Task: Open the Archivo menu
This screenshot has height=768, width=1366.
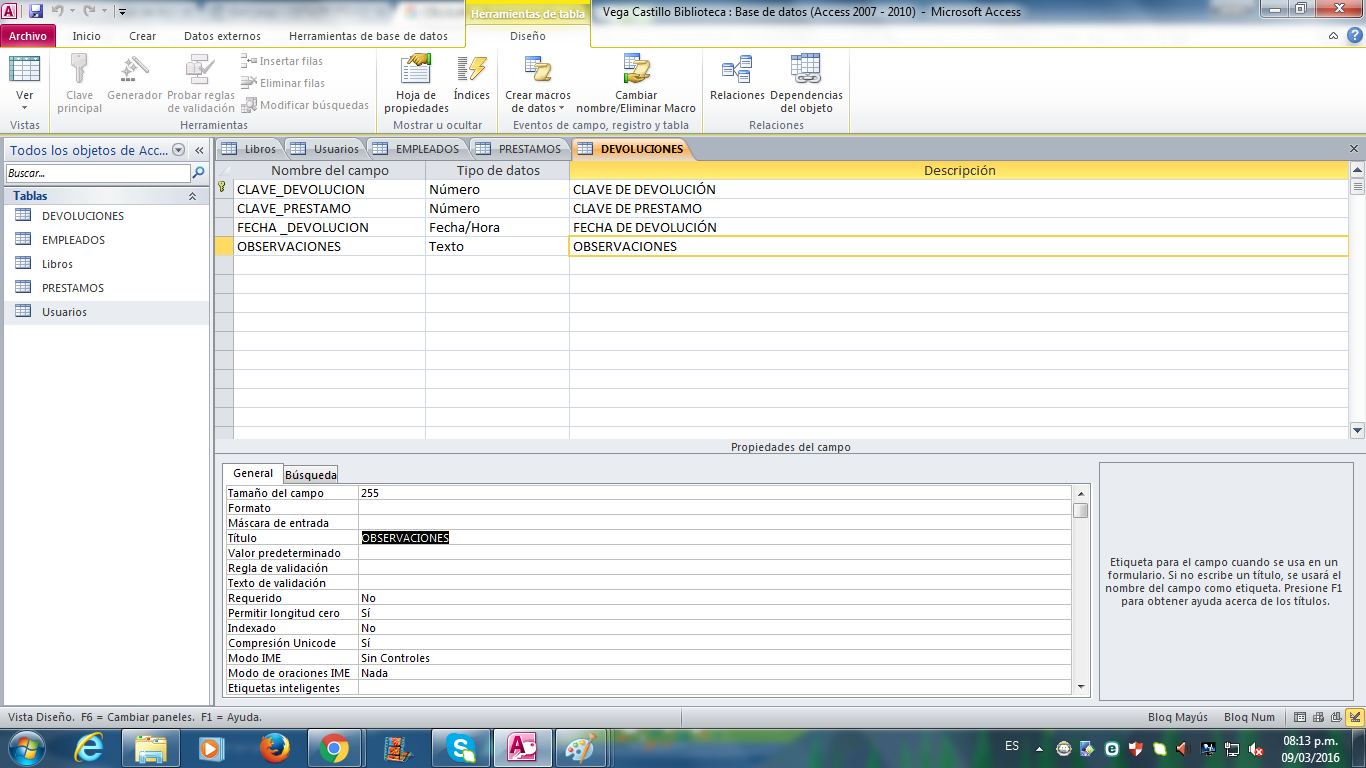Action: coord(28,36)
